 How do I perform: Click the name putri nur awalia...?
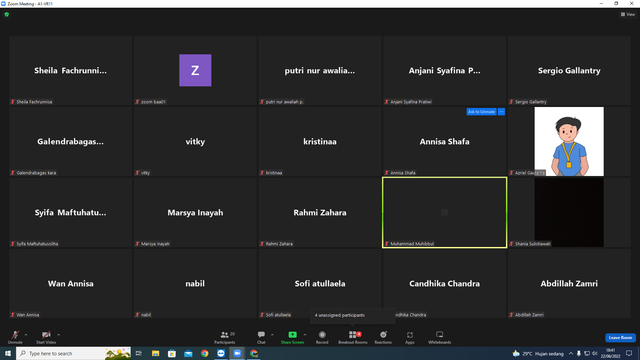pos(320,71)
